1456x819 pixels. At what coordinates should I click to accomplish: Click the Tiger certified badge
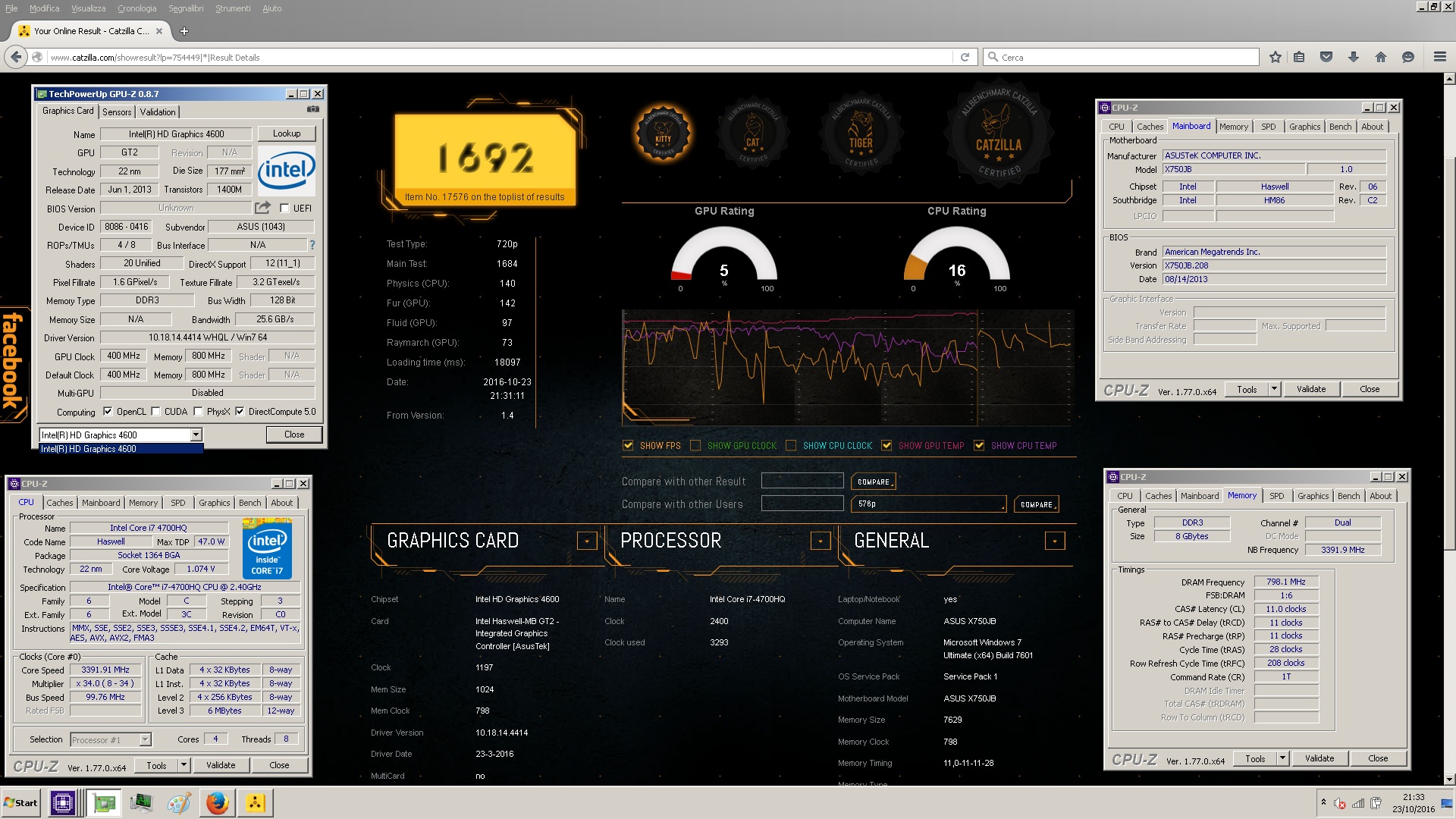[x=860, y=133]
